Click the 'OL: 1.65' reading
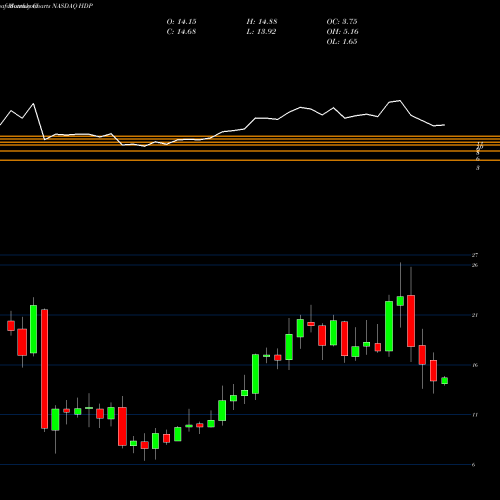500x500 pixels. tap(342, 42)
